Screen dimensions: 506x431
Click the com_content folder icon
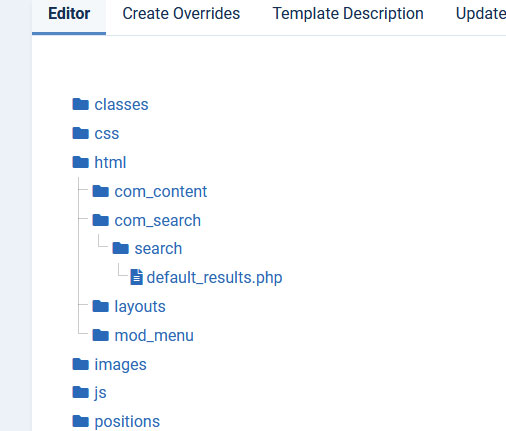tap(100, 191)
